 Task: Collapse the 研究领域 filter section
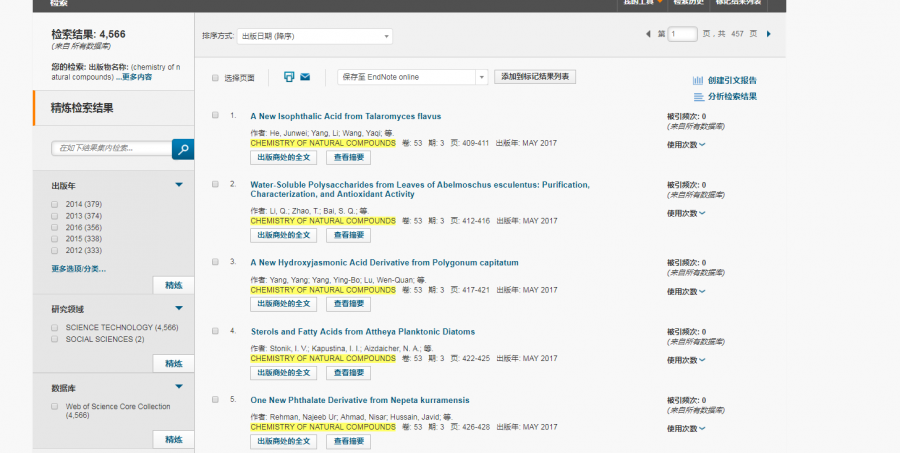(x=179, y=308)
